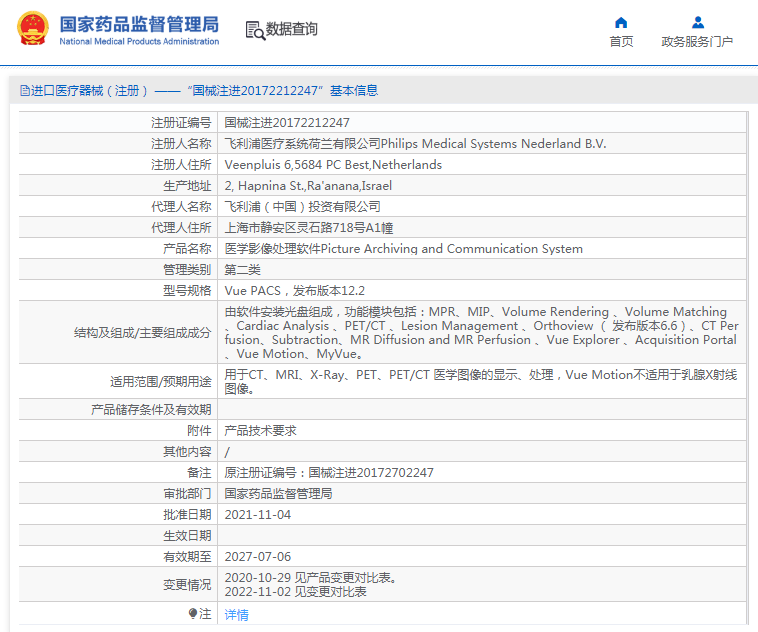Screen dimensions: 758x632
Task: Select the Veenpluis 6,5684 PC Best address
Action: coord(333,165)
